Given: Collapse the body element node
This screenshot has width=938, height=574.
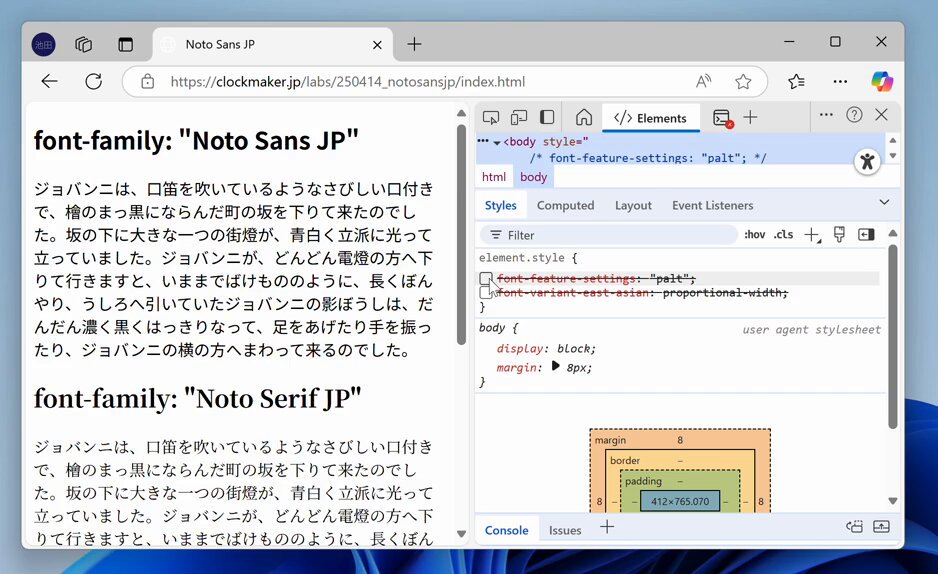Looking at the screenshot, I should pyautogui.click(x=497, y=143).
